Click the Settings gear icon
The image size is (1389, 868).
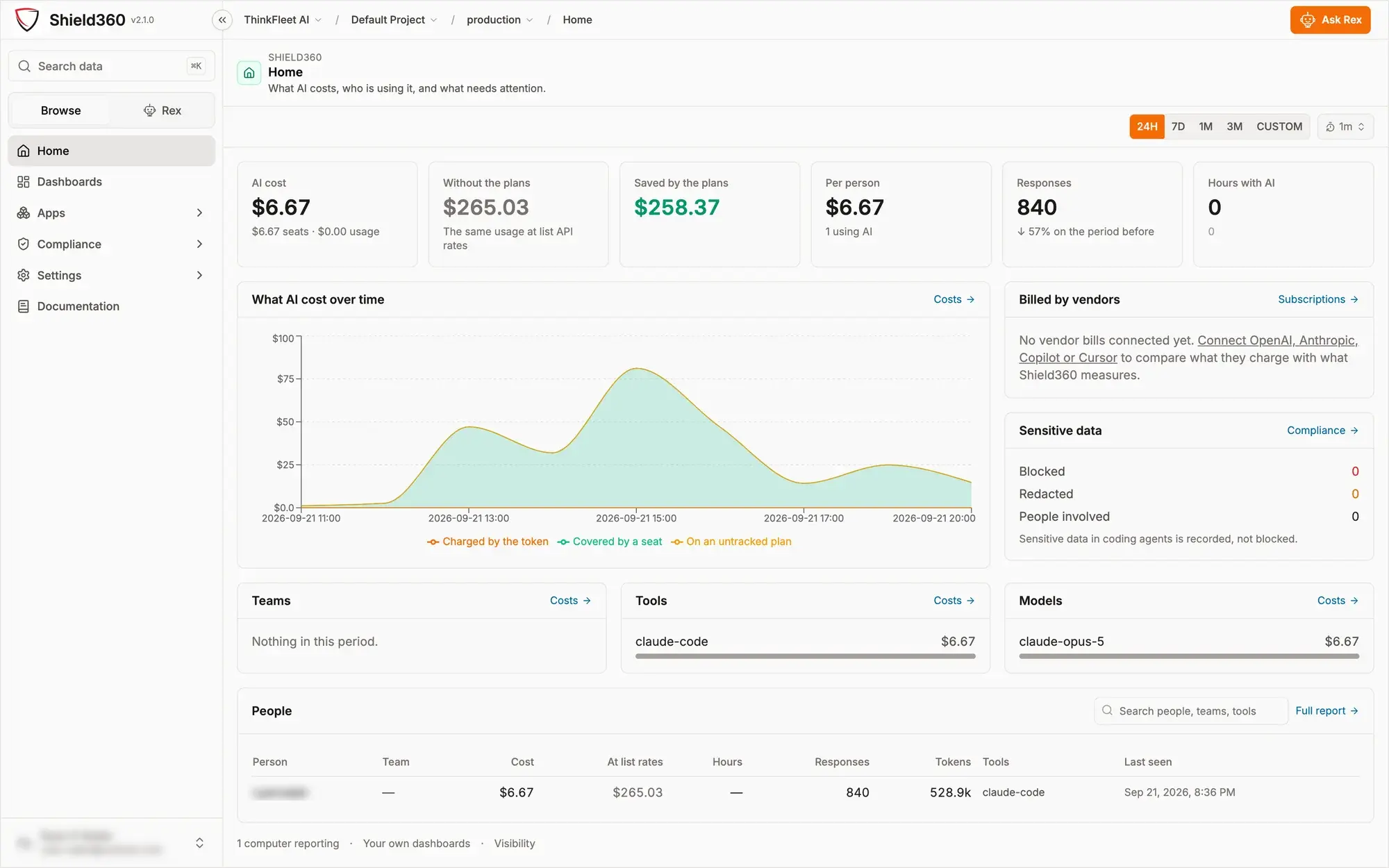pyautogui.click(x=24, y=275)
